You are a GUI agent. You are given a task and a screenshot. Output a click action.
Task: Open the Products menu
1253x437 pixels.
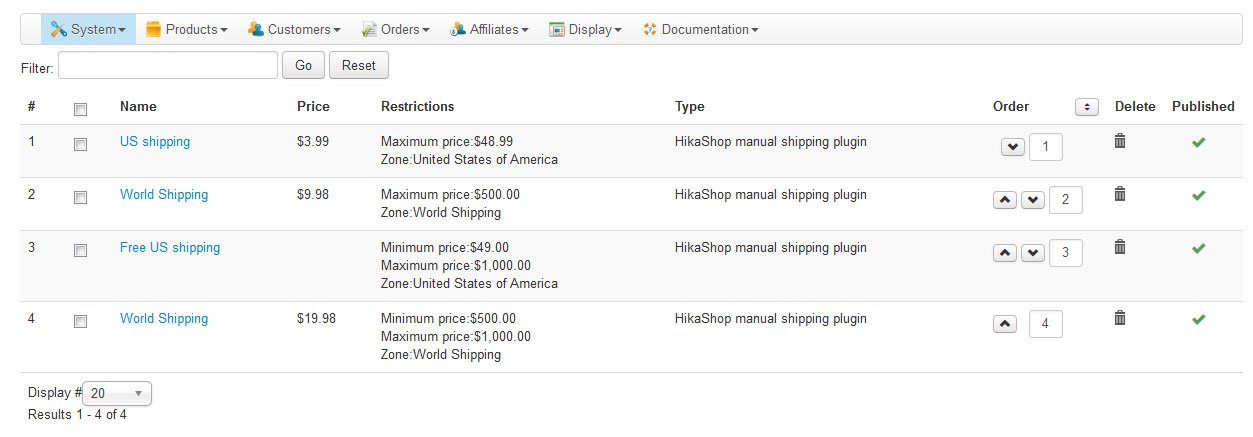pyautogui.click(x=187, y=30)
